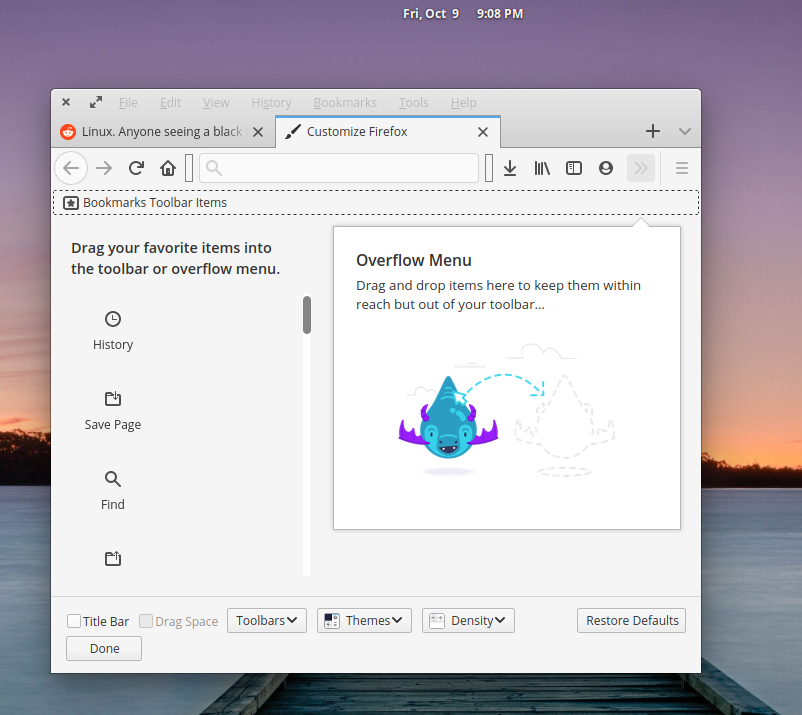Open the File menu
Viewport: 802px width, 715px height.
[x=128, y=103]
